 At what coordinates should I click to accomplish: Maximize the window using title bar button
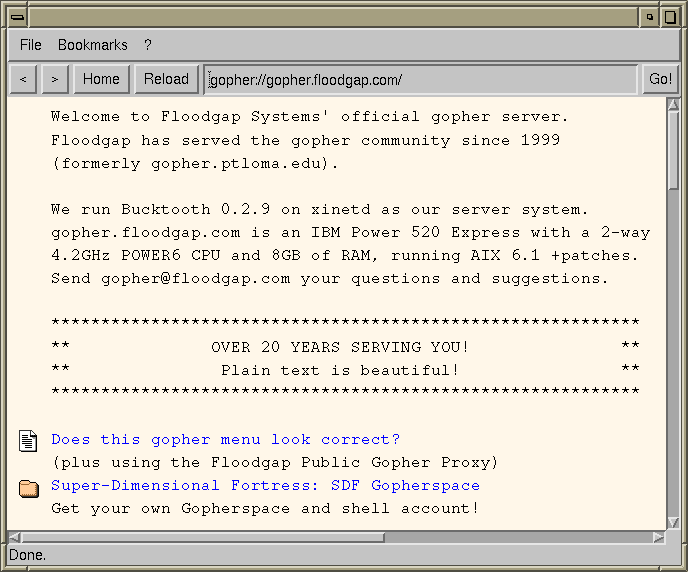pos(670,18)
